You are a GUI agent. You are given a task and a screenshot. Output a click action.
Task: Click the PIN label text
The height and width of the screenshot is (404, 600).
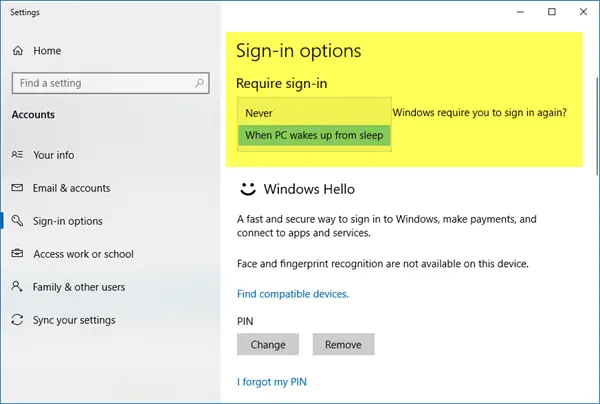(x=245, y=321)
